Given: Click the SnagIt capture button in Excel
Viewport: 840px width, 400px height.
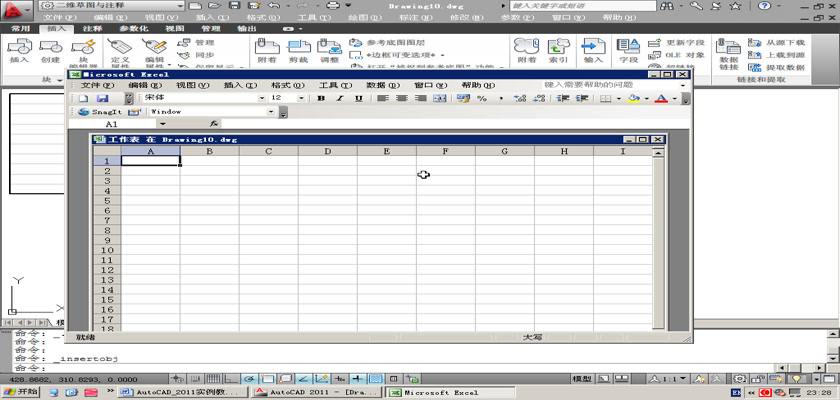Looking at the screenshot, I should (x=100, y=112).
